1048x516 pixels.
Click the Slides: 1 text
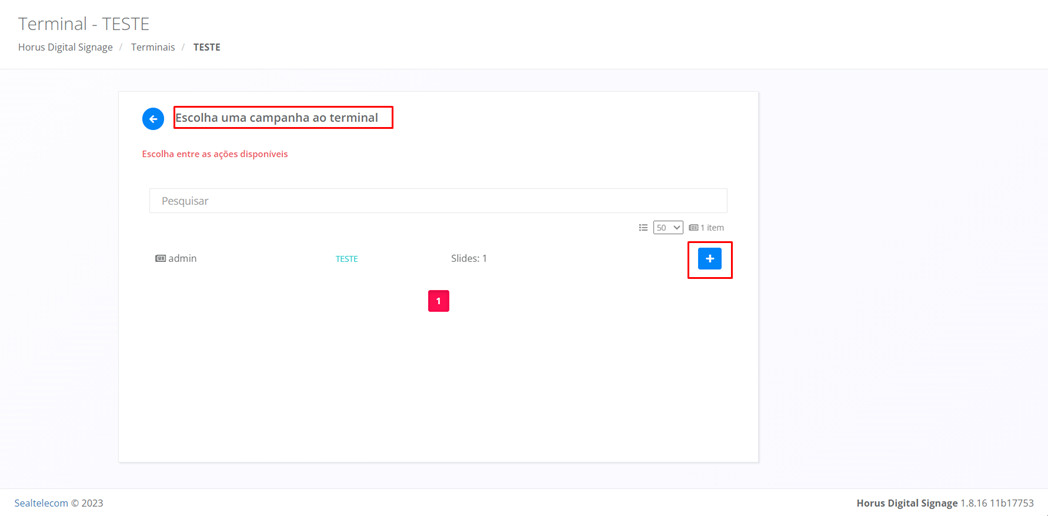click(469, 259)
